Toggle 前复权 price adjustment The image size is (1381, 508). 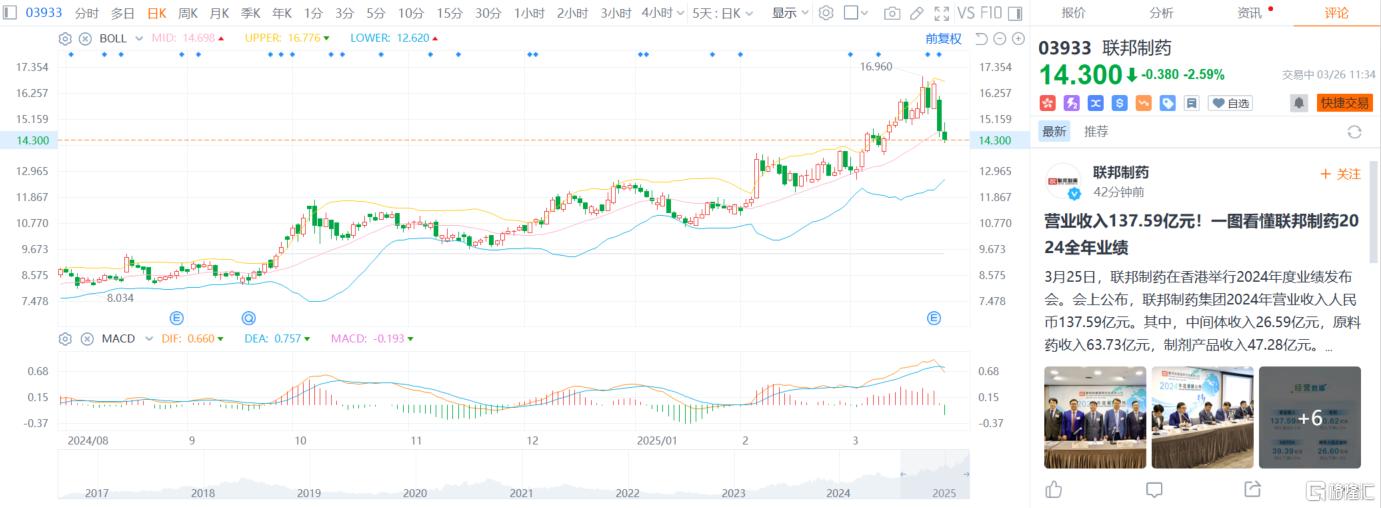[943, 38]
